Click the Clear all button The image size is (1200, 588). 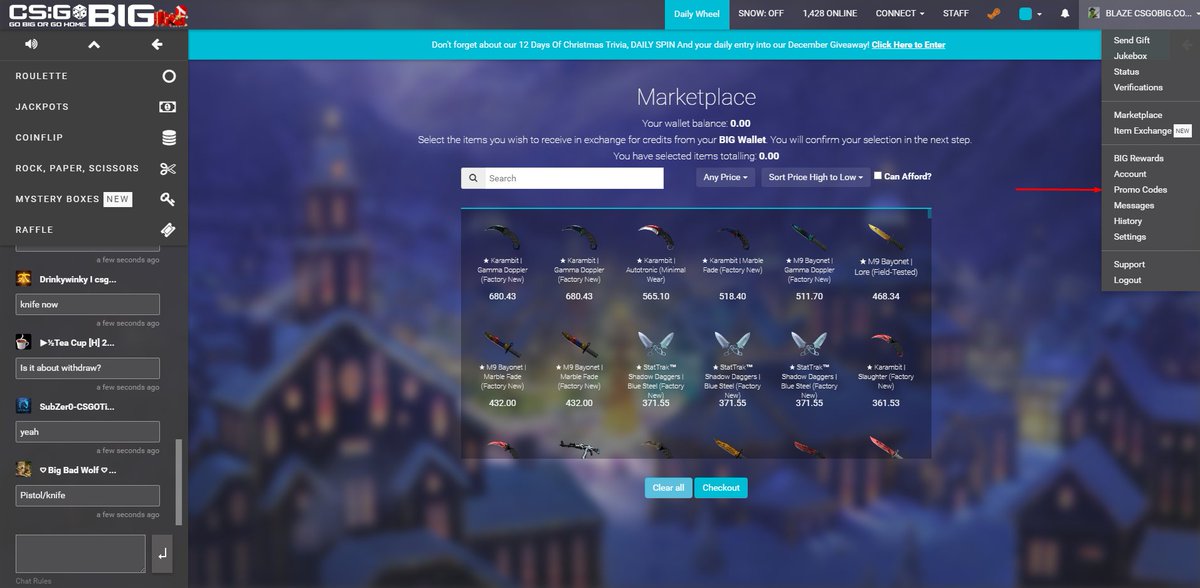coord(668,488)
